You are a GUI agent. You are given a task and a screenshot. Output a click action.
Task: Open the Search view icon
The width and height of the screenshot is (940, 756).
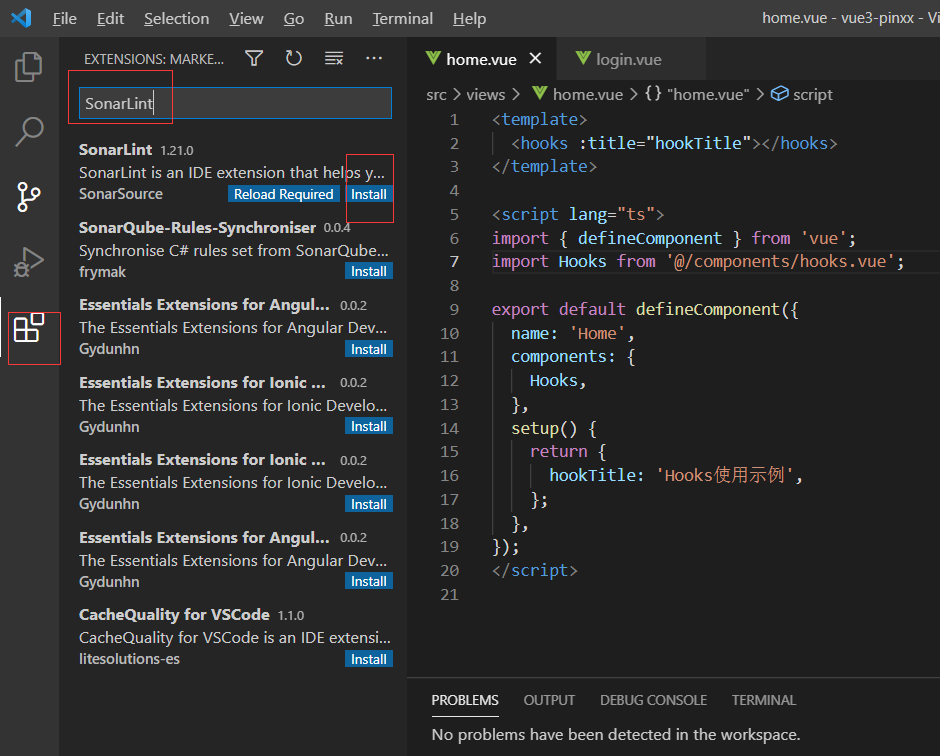pos(29,131)
